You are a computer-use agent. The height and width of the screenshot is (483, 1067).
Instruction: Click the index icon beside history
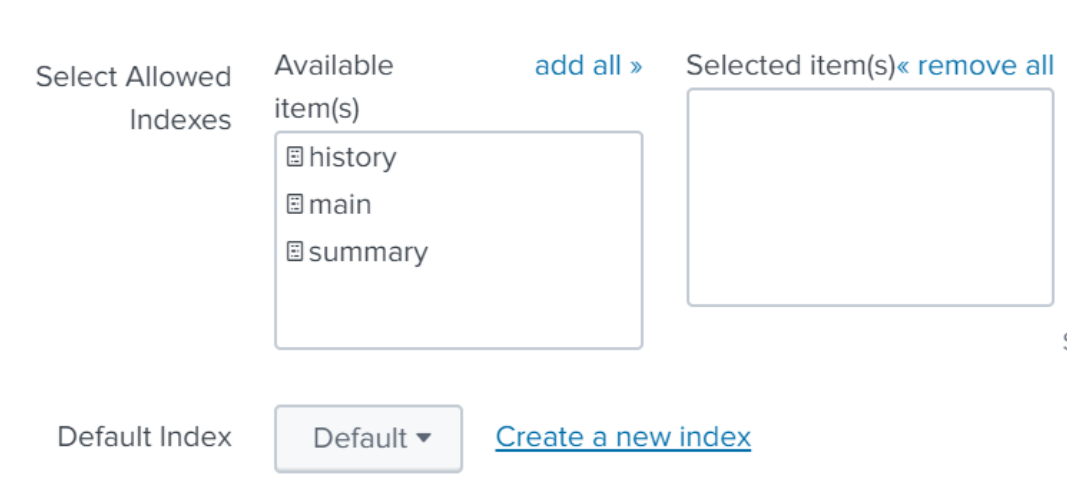pos(295,157)
